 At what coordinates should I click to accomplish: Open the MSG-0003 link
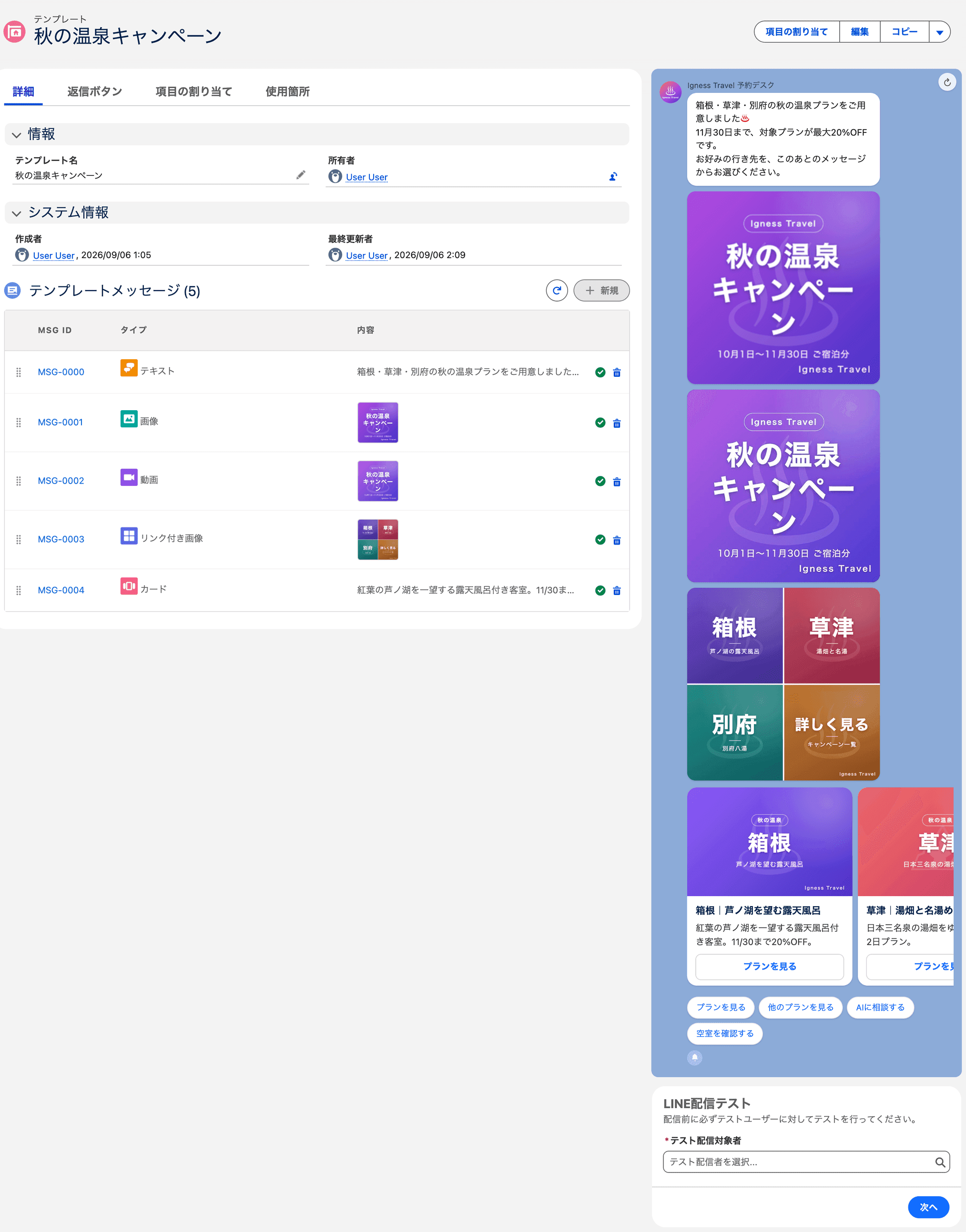tap(61, 539)
